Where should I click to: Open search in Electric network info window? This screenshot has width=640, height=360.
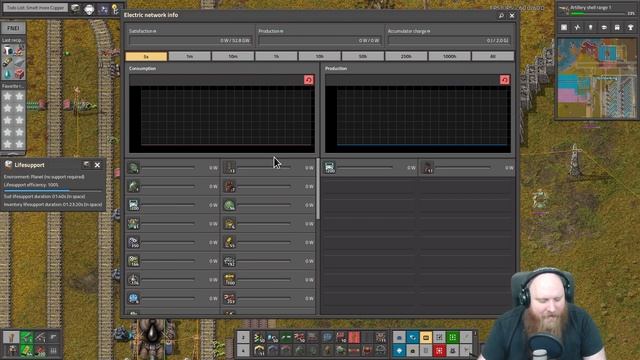coord(501,16)
